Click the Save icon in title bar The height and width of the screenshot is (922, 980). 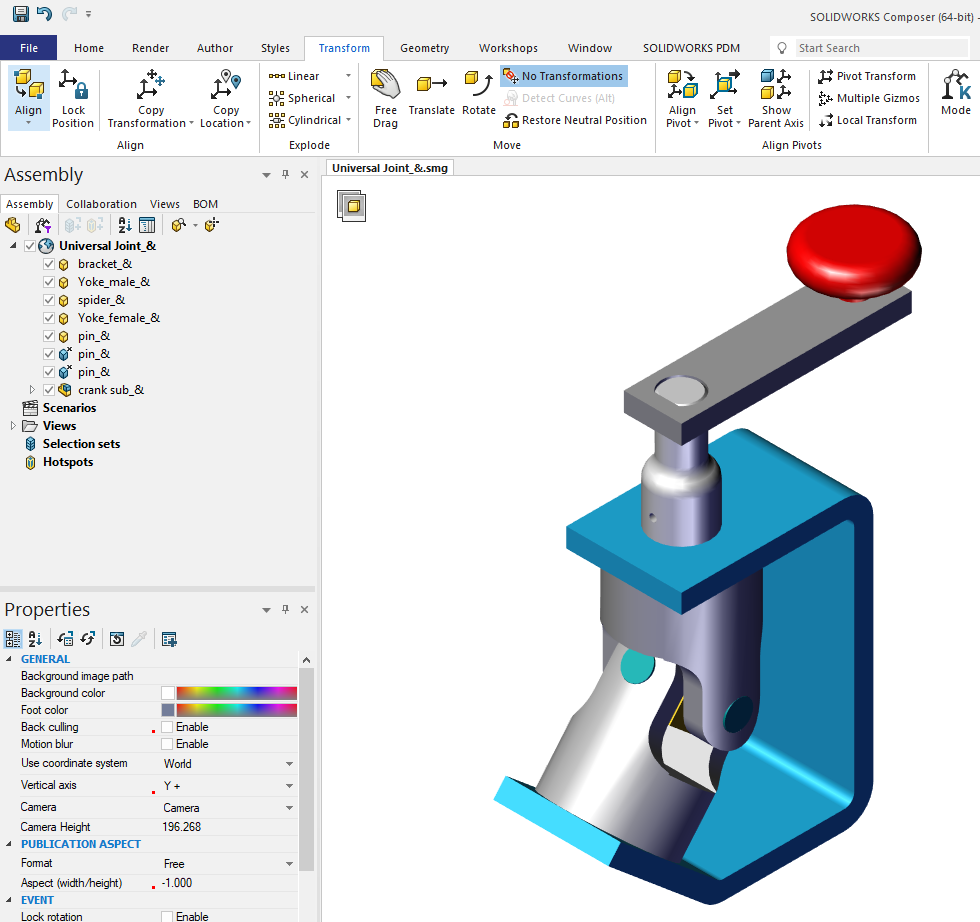20,14
